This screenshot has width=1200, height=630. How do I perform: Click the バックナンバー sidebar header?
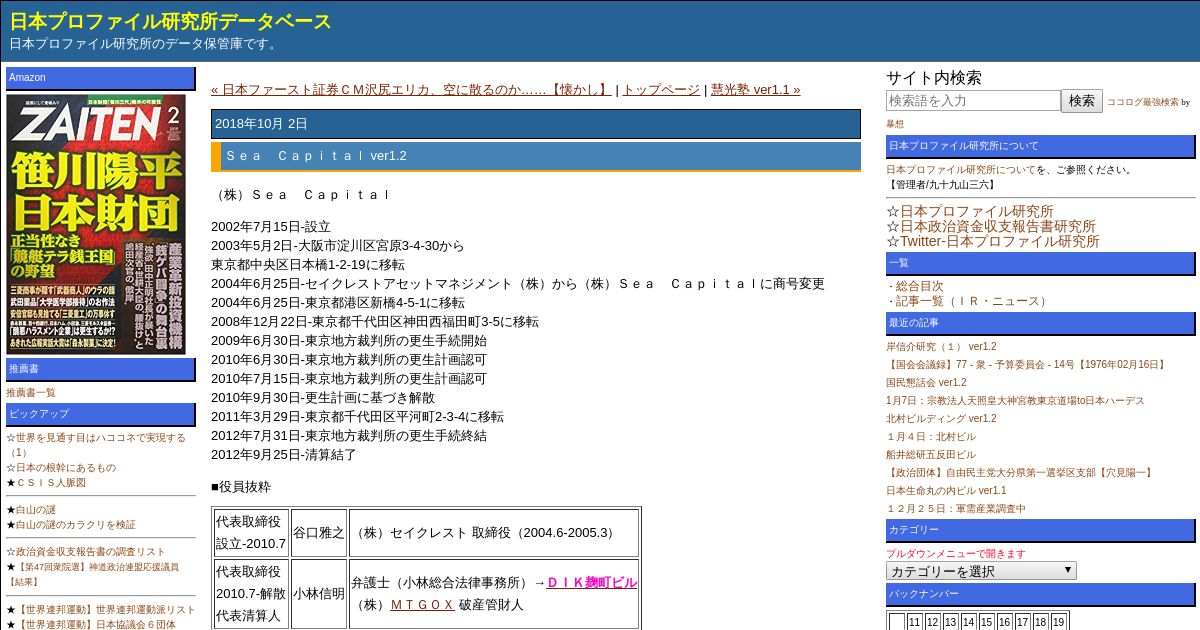tap(1040, 595)
